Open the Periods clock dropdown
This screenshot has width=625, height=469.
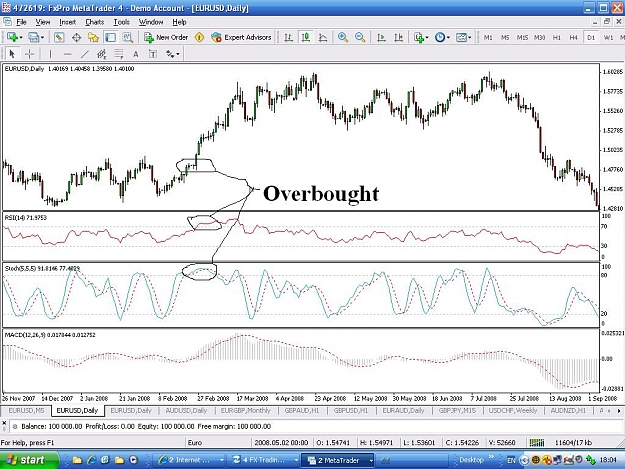442,37
